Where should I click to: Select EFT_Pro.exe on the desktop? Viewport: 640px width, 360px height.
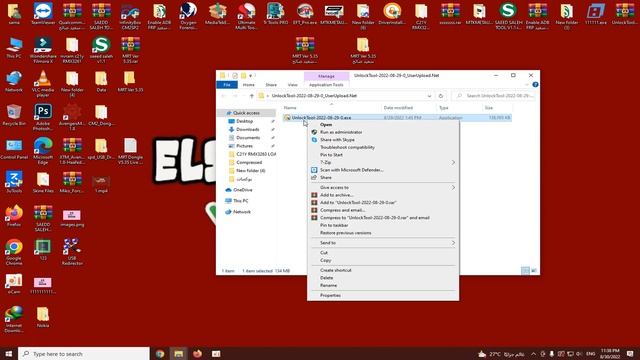pos(304,13)
